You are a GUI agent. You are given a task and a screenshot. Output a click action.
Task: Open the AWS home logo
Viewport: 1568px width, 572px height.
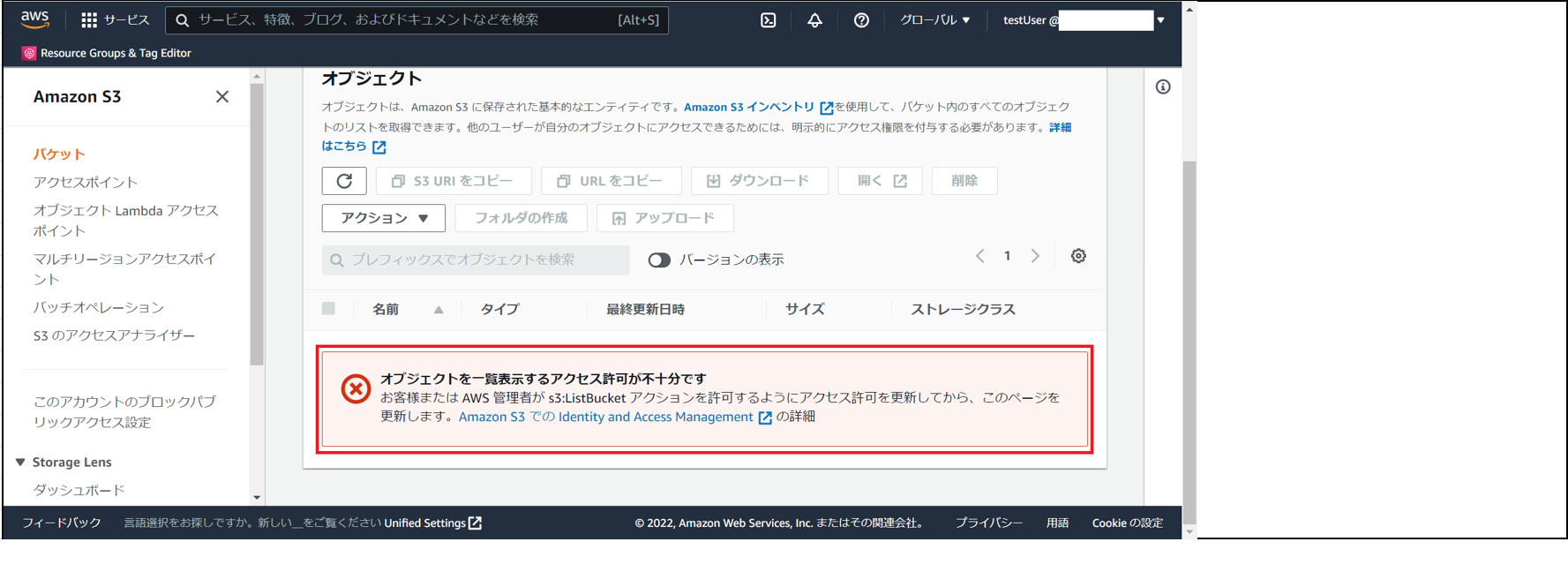click(35, 19)
